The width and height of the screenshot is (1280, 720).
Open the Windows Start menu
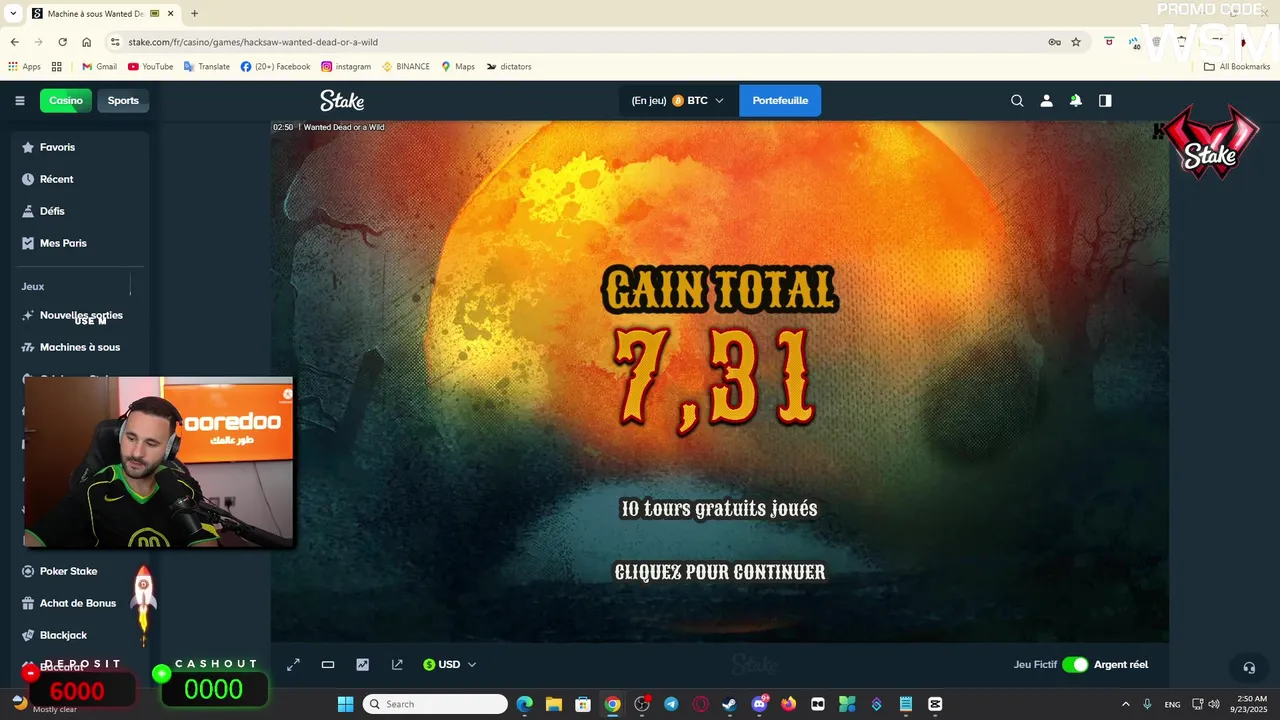pos(345,704)
